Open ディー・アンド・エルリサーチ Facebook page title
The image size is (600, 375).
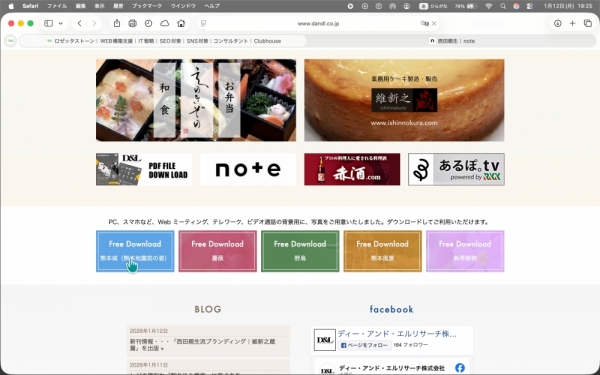coord(397,334)
